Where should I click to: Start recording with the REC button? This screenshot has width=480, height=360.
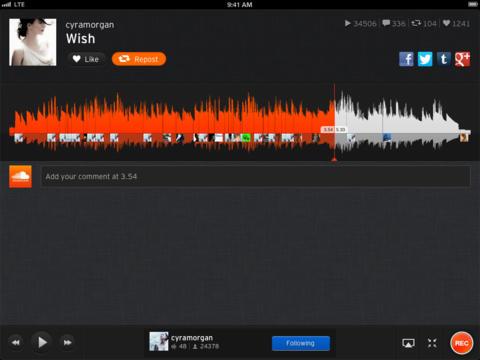point(462,343)
